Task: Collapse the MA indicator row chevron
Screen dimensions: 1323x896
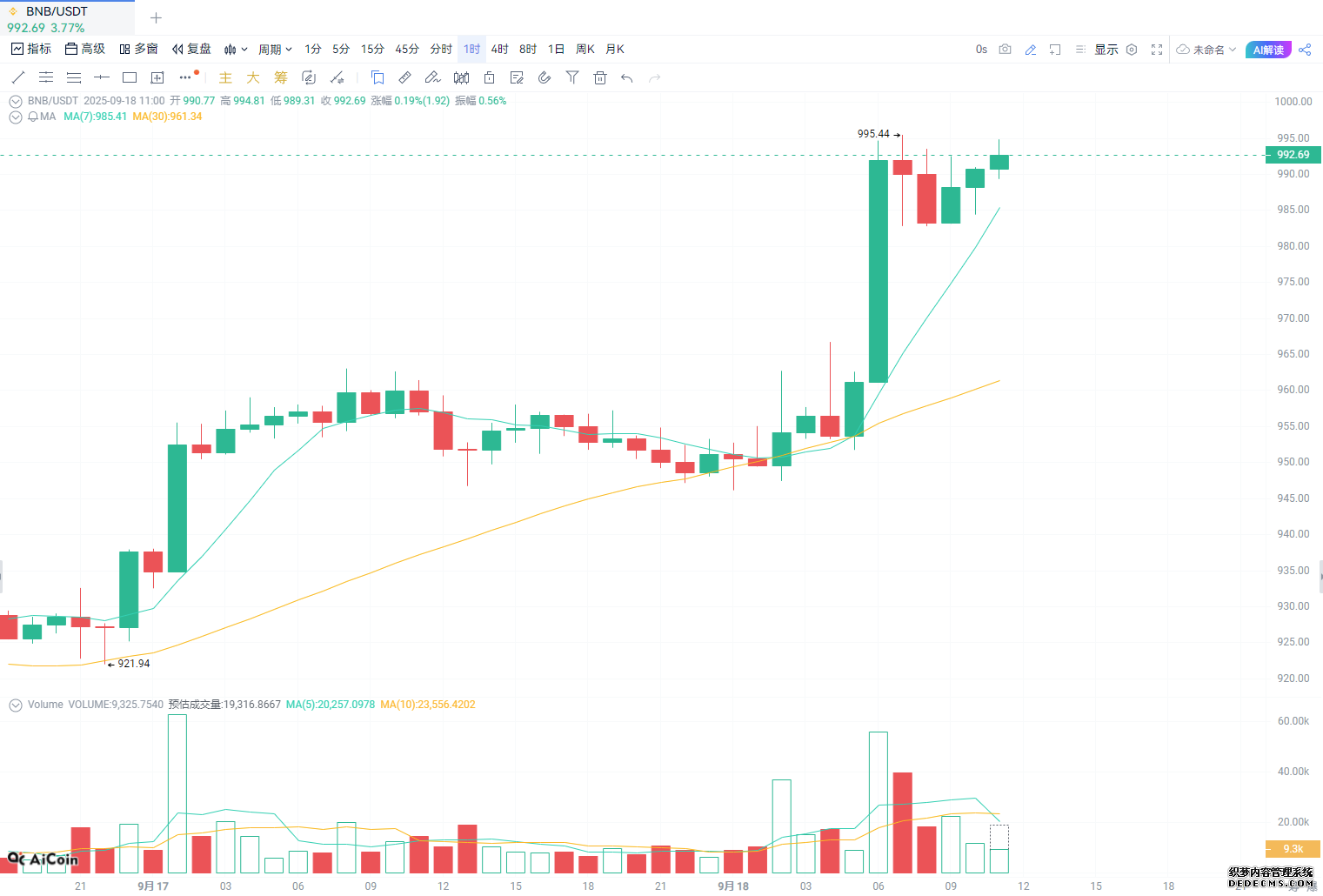Action: (x=16, y=117)
